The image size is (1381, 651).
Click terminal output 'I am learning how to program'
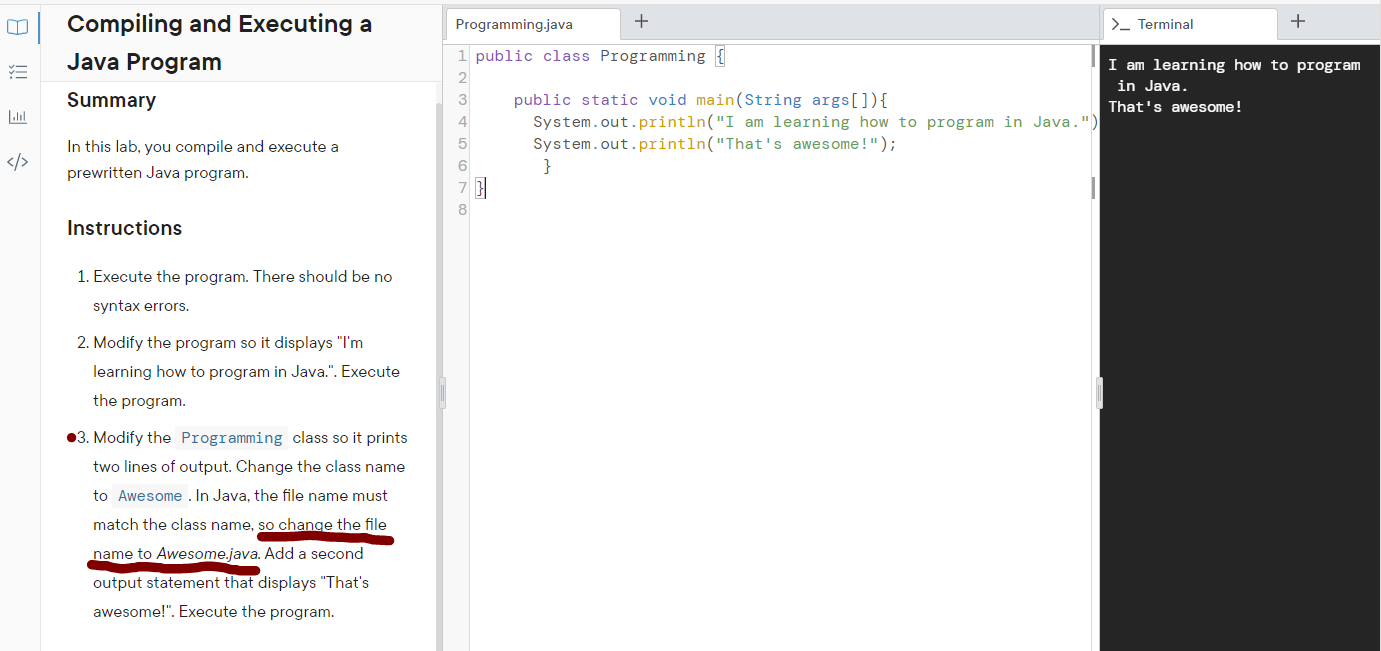[x=1234, y=65]
